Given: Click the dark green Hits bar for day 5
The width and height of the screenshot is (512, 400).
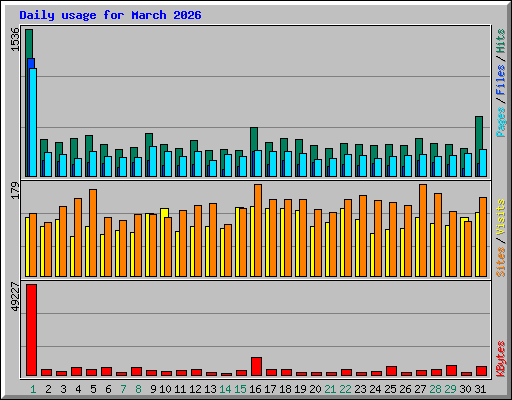Looking at the screenshot, I should (89, 143).
